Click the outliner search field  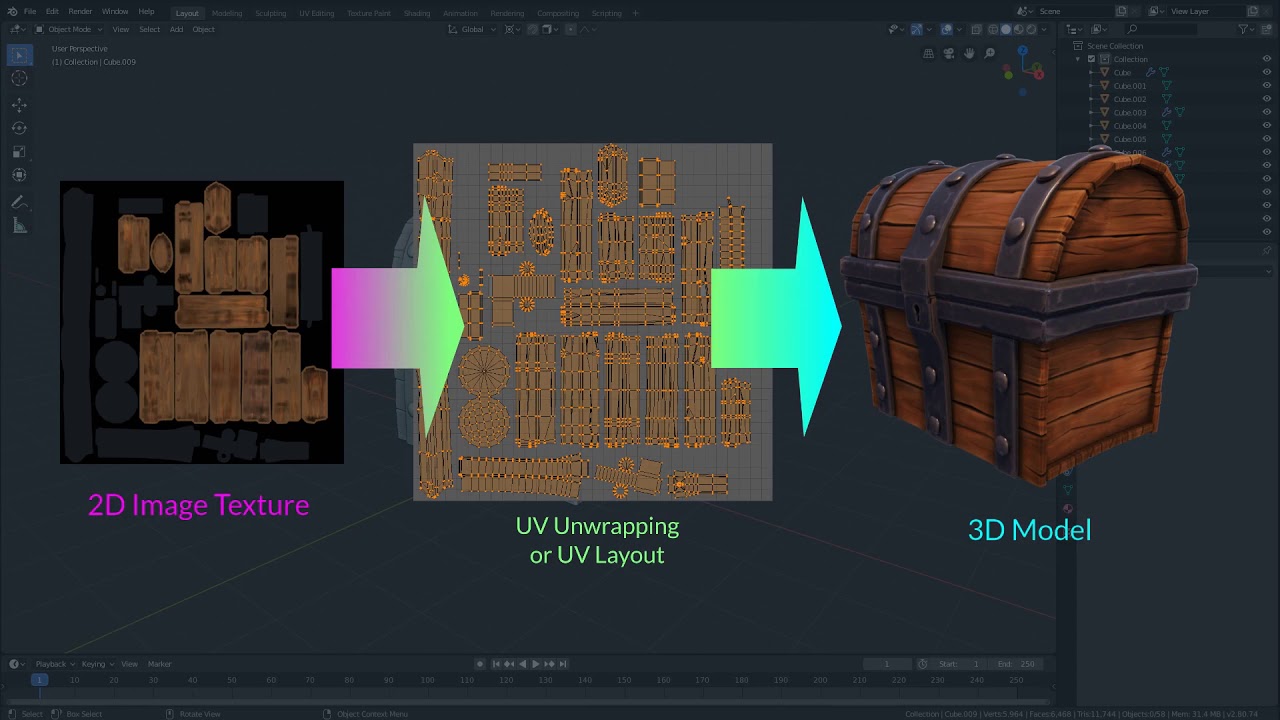(1160, 29)
